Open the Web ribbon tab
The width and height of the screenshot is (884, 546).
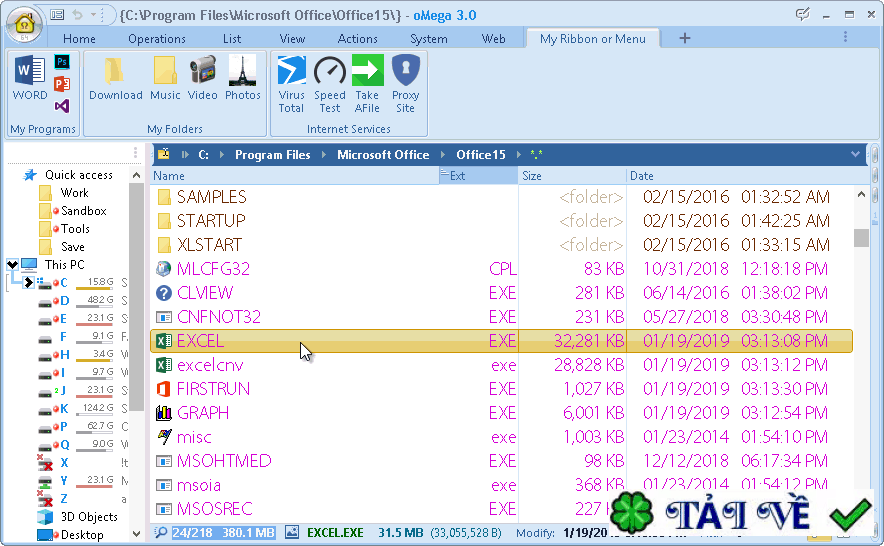pos(493,39)
